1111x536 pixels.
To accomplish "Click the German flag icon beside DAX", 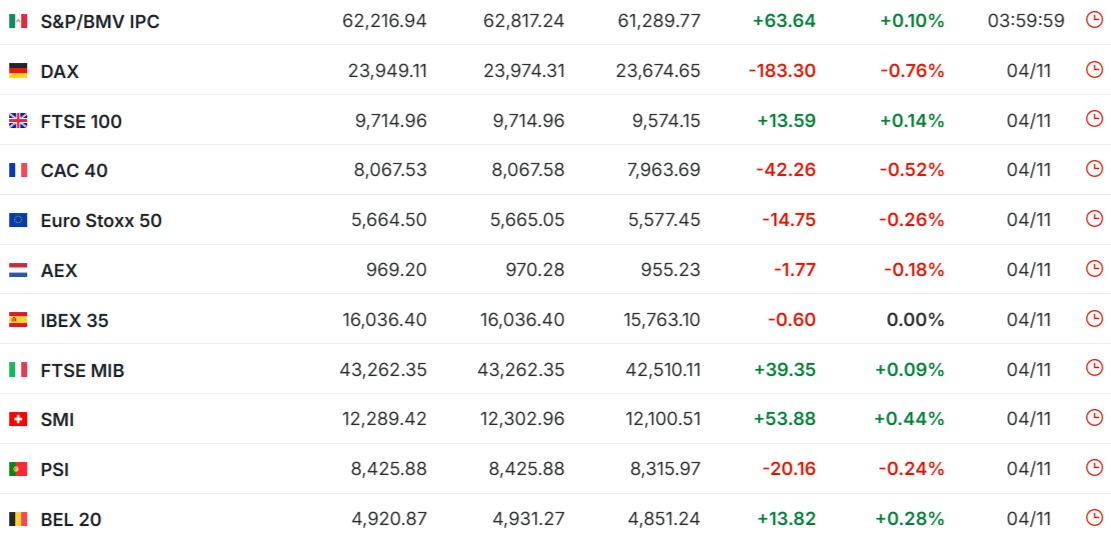I will point(18,71).
